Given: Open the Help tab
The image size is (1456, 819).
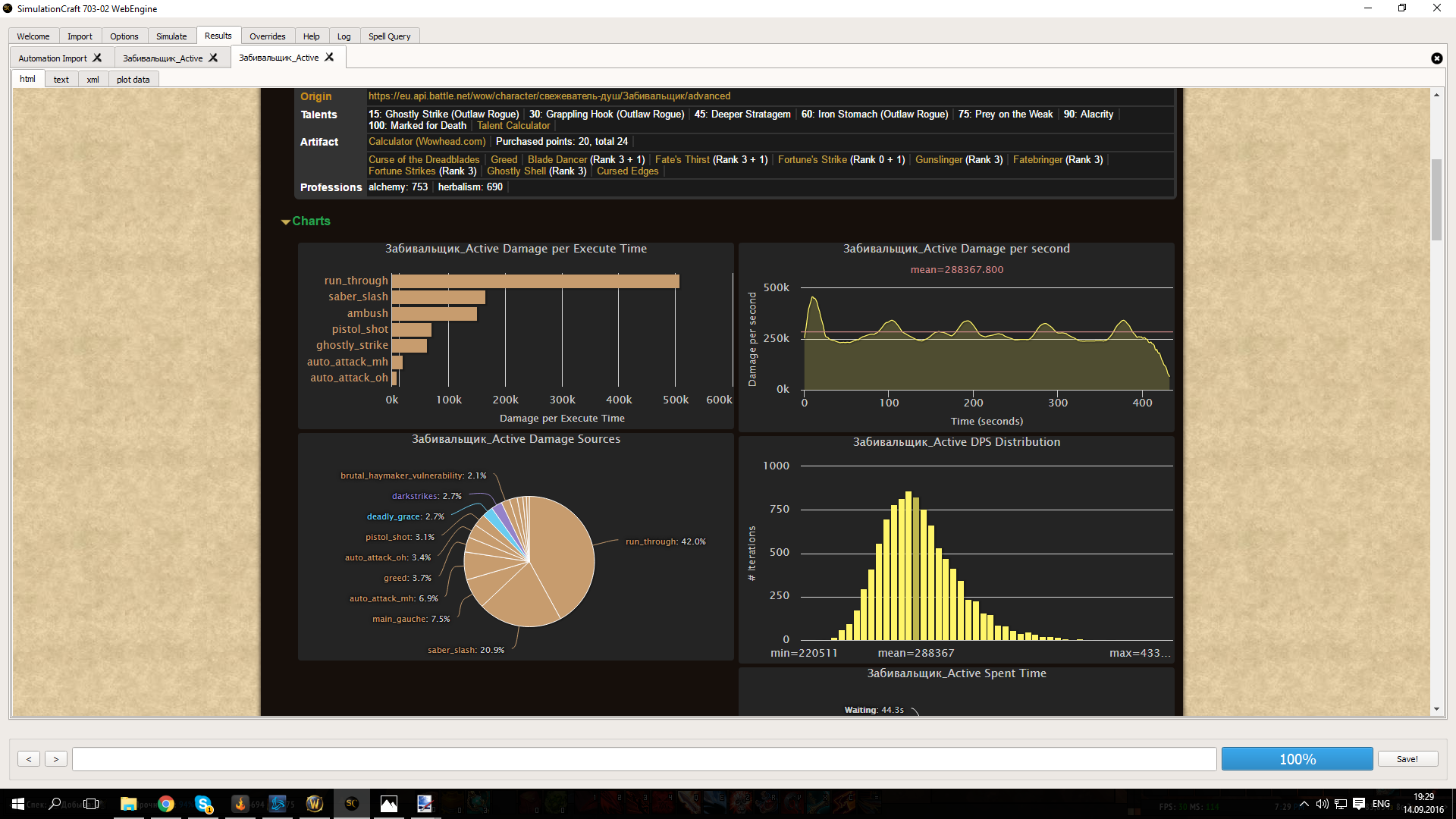Looking at the screenshot, I should [x=312, y=36].
